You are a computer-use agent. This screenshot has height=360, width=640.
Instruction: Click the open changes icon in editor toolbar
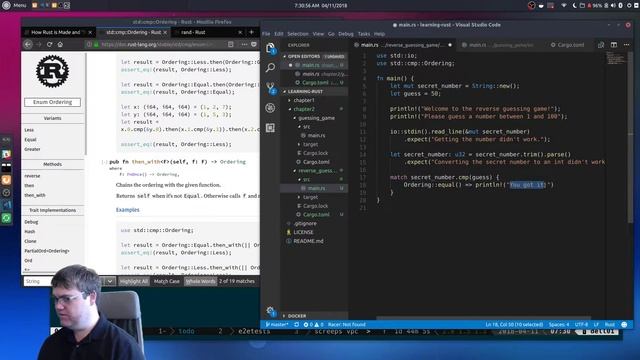(x=601, y=45)
